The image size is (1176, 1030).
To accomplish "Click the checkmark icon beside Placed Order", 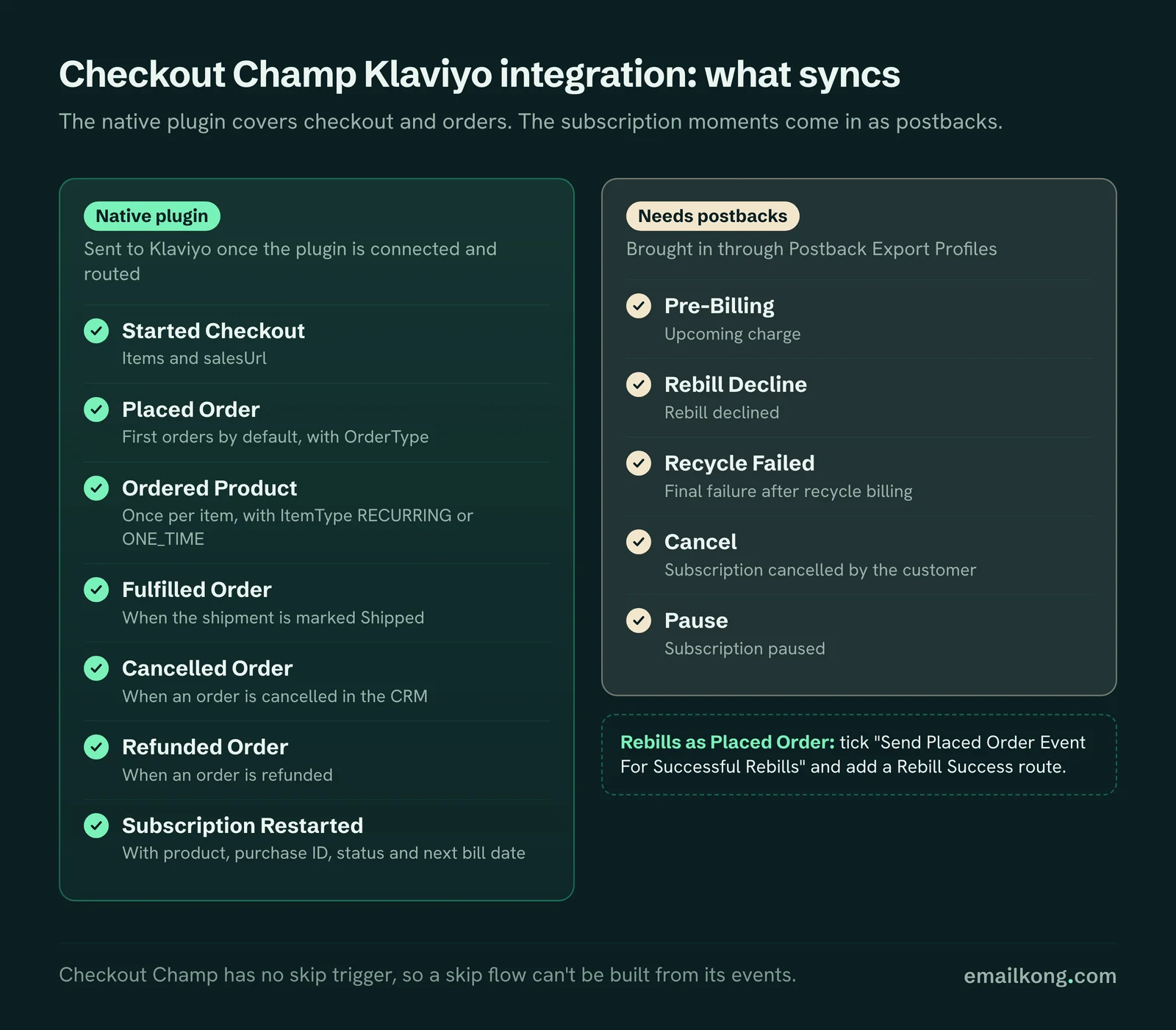I will [x=96, y=410].
